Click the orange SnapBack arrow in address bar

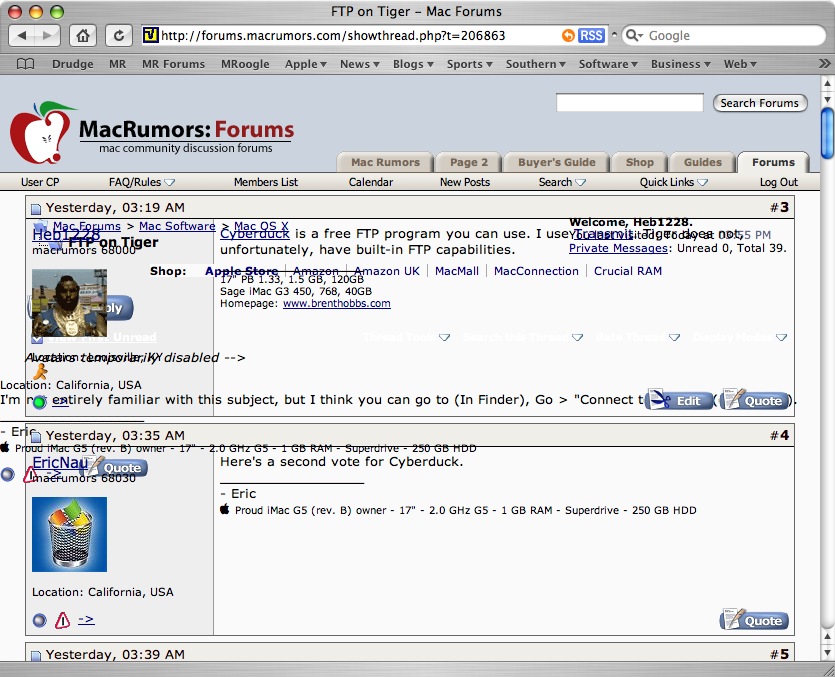tap(568, 36)
